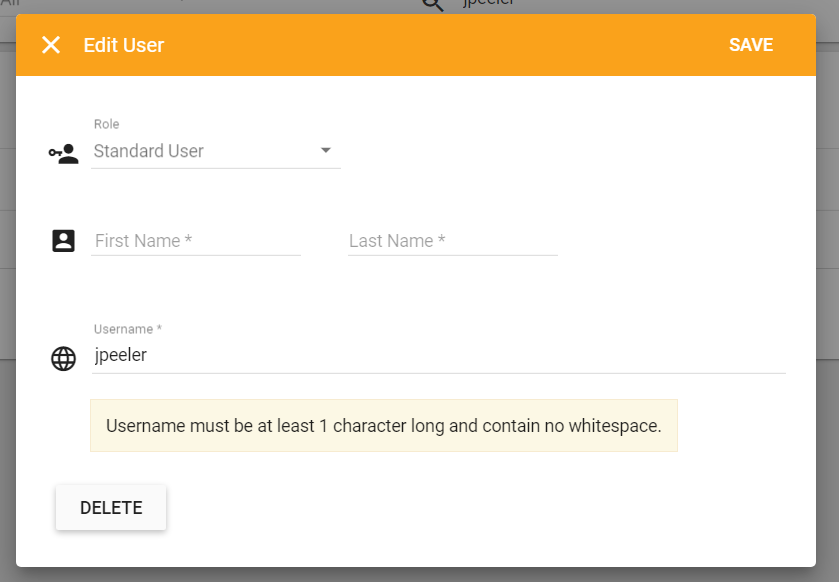
Task: Click the role key-person icon
Action: tap(63, 153)
